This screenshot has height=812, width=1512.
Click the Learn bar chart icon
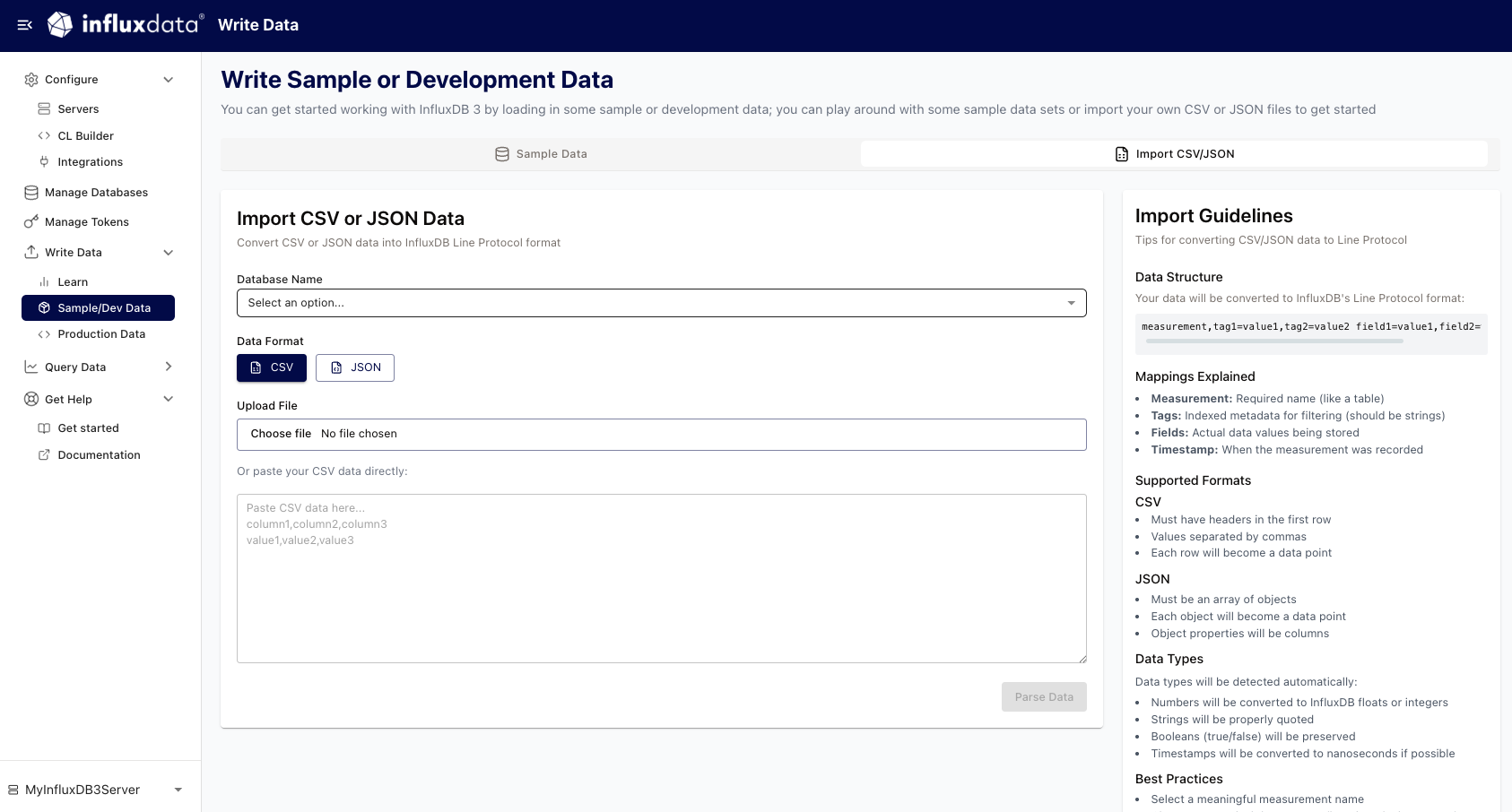tap(44, 281)
